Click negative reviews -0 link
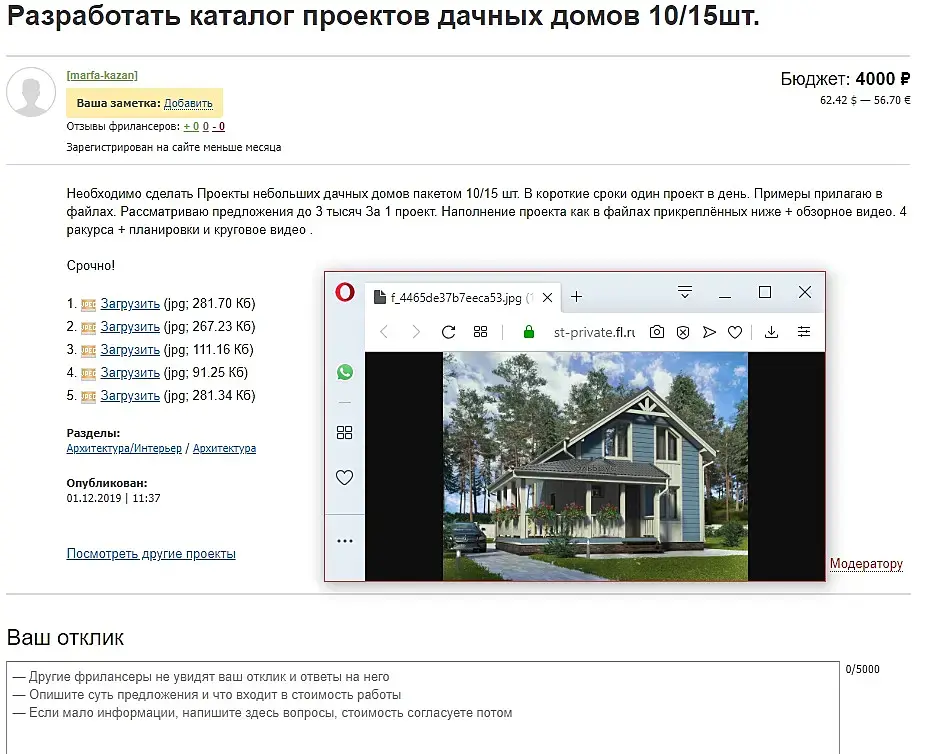This screenshot has height=754, width=932. pos(219,127)
